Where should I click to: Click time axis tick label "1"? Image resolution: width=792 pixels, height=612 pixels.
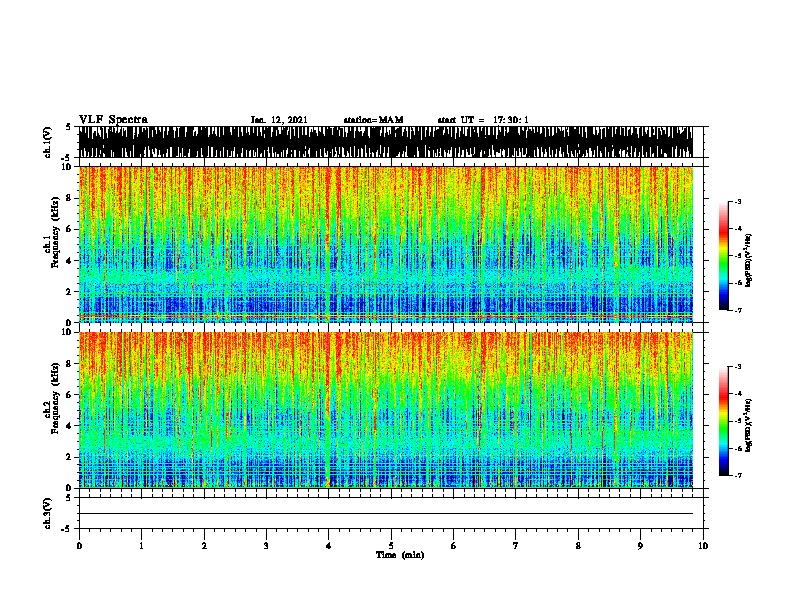141,546
